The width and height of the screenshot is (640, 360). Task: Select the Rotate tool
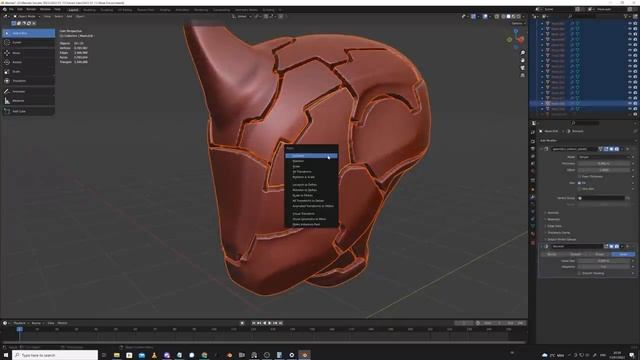29,62
